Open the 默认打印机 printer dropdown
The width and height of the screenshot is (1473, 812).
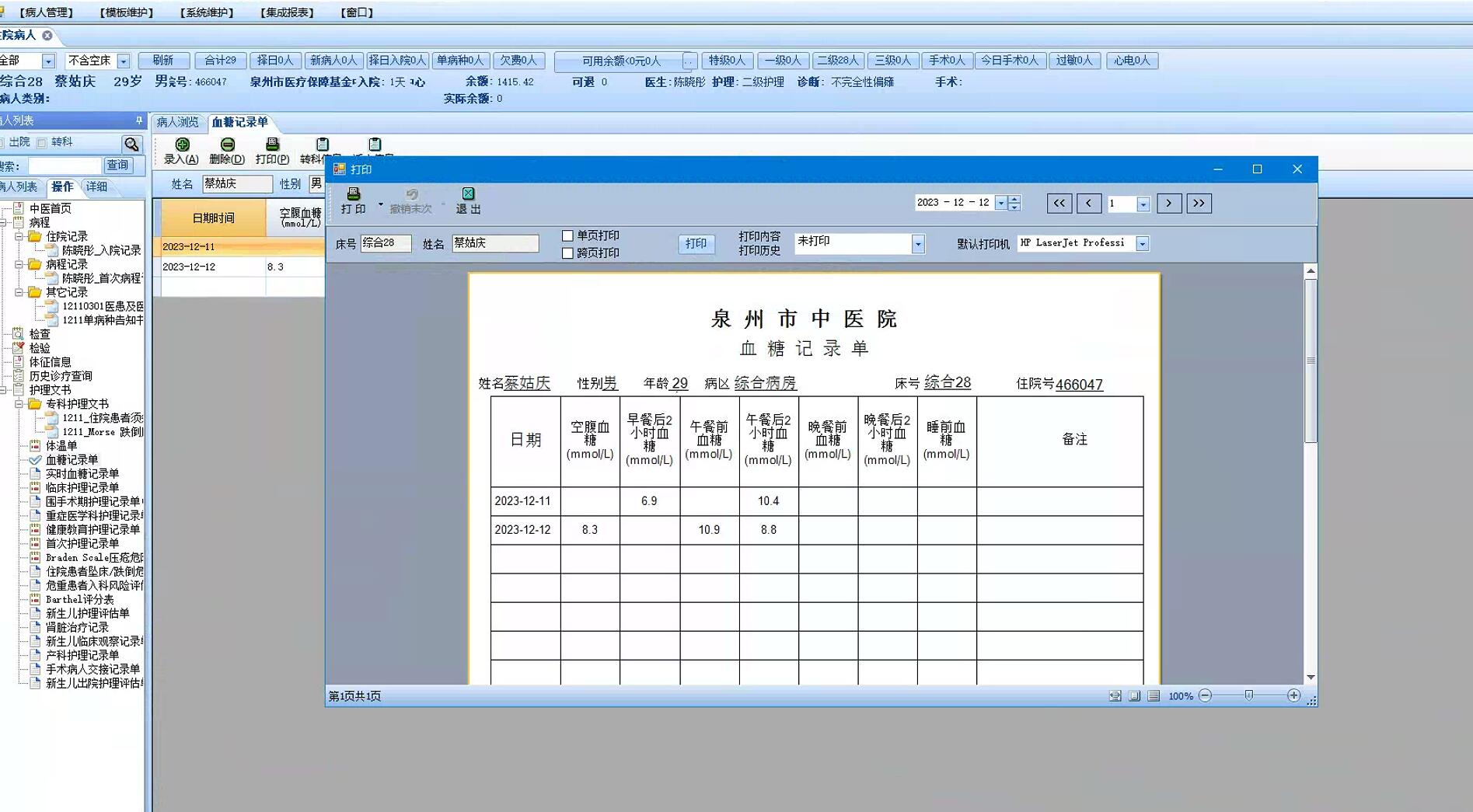click(x=1143, y=244)
